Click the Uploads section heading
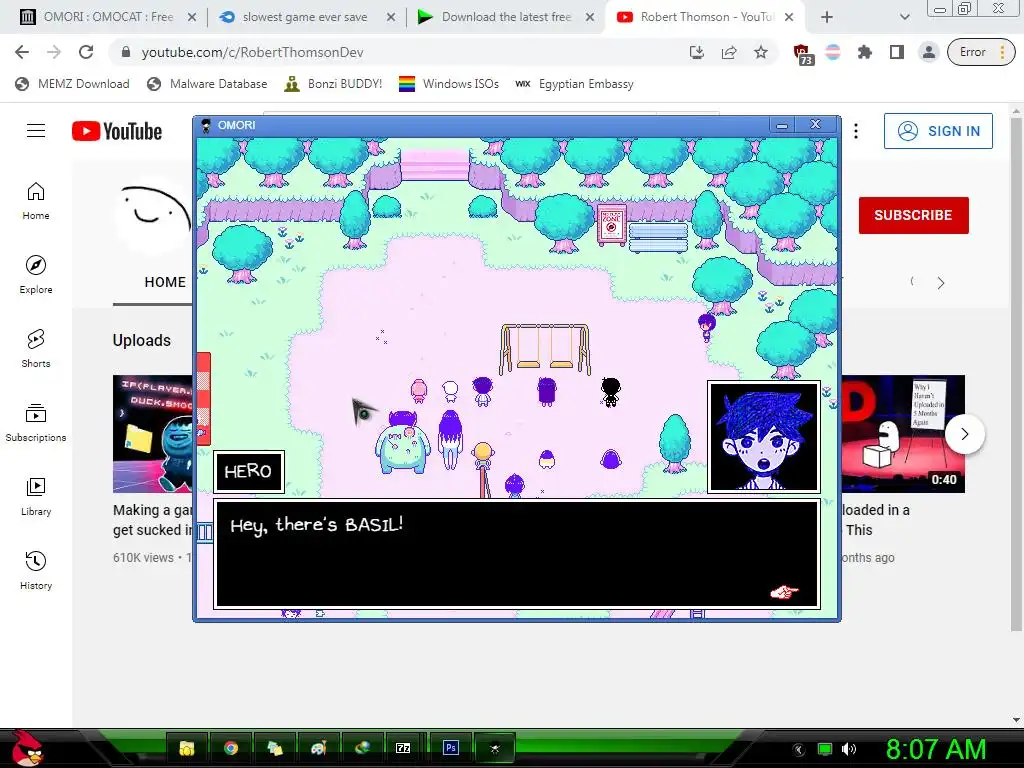This screenshot has height=768, width=1024. tap(142, 340)
